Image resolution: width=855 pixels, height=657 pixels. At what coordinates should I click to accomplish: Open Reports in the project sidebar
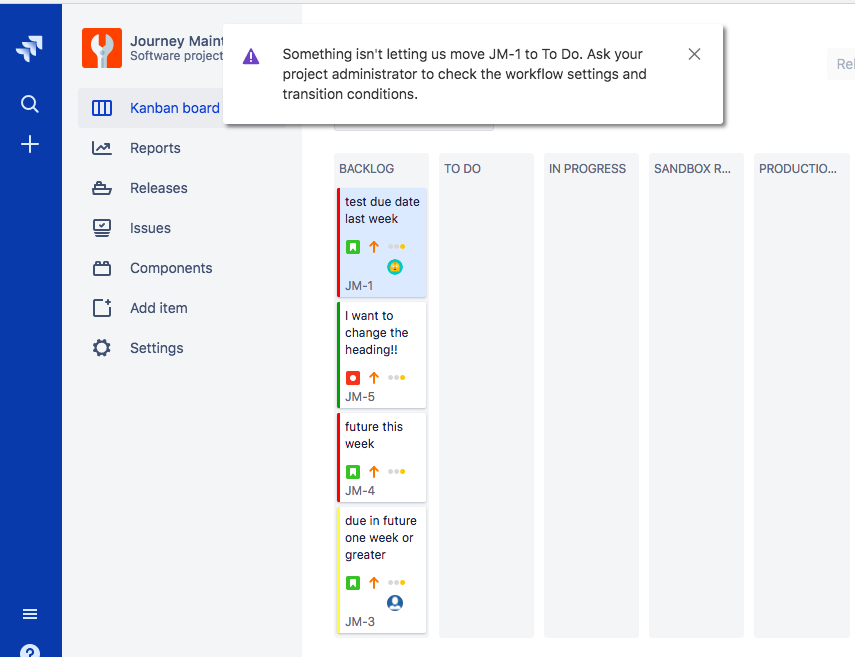(x=155, y=148)
